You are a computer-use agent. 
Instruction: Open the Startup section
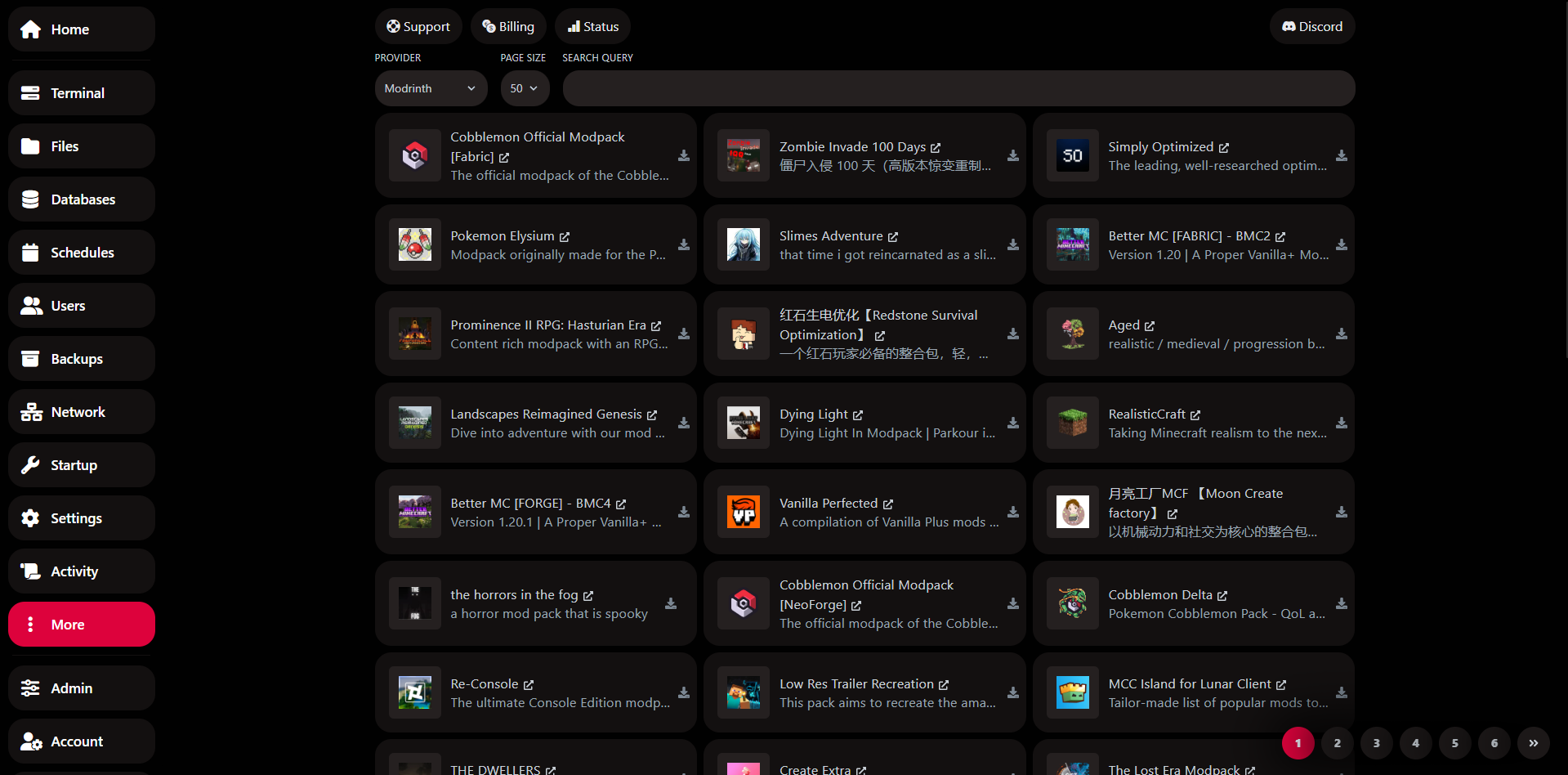click(x=82, y=465)
